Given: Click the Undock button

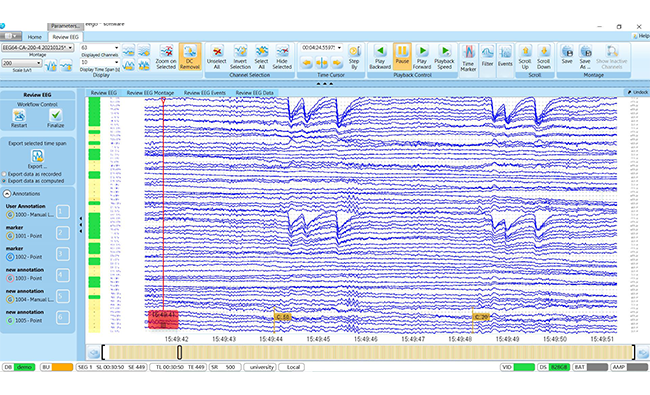Looking at the screenshot, I should [x=638, y=92].
